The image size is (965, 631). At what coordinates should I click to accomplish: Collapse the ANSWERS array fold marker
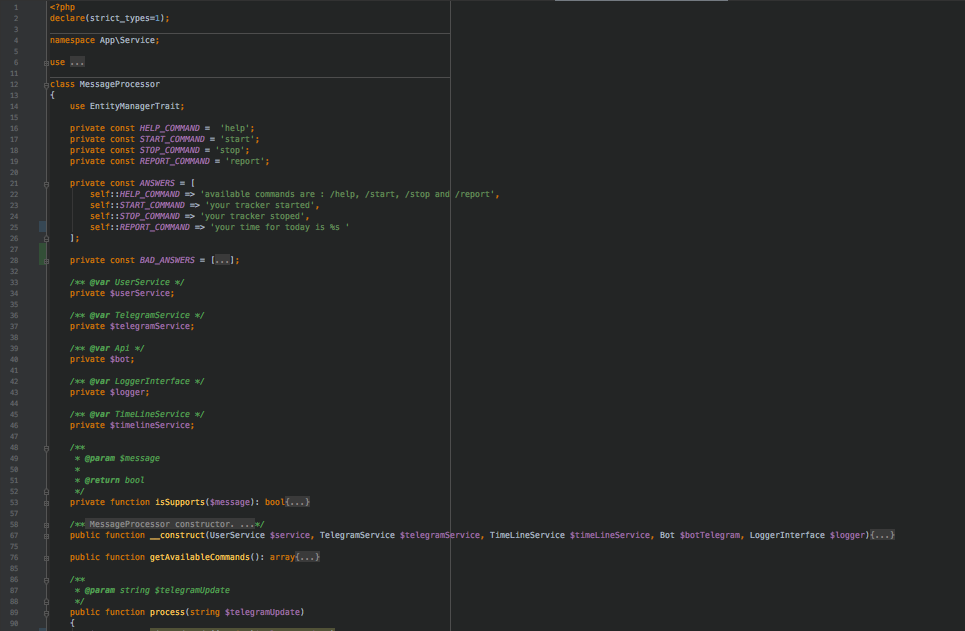pyautogui.click(x=46, y=184)
